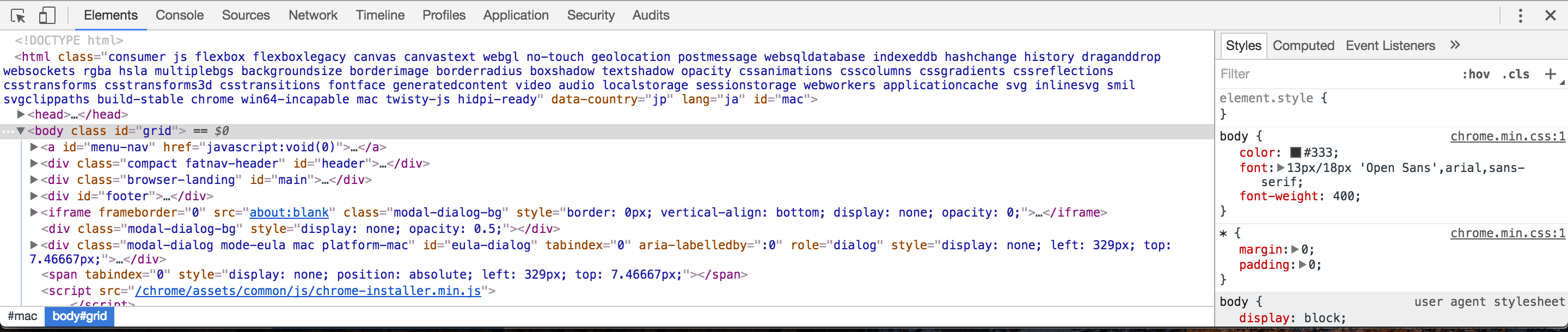1568x332 pixels.
Task: Select the span tabindex="0" node
Action: tap(394, 274)
